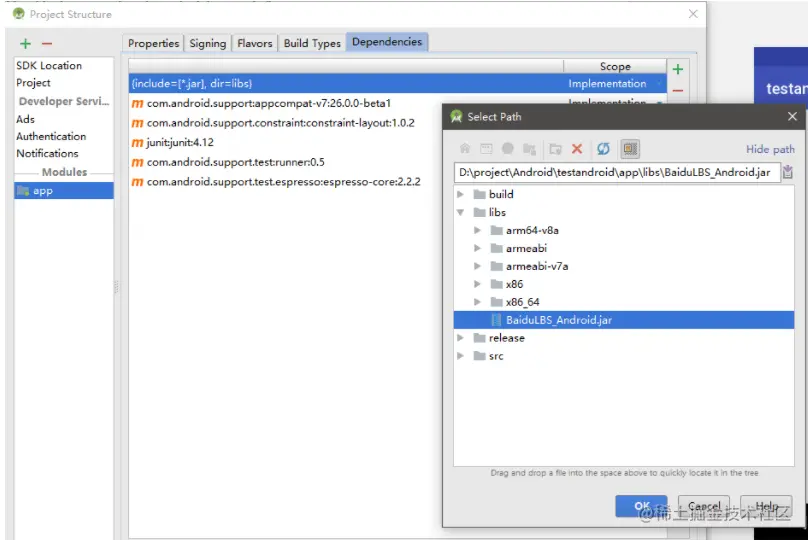
Task: Add a dependency with the green plus
Action: (678, 69)
